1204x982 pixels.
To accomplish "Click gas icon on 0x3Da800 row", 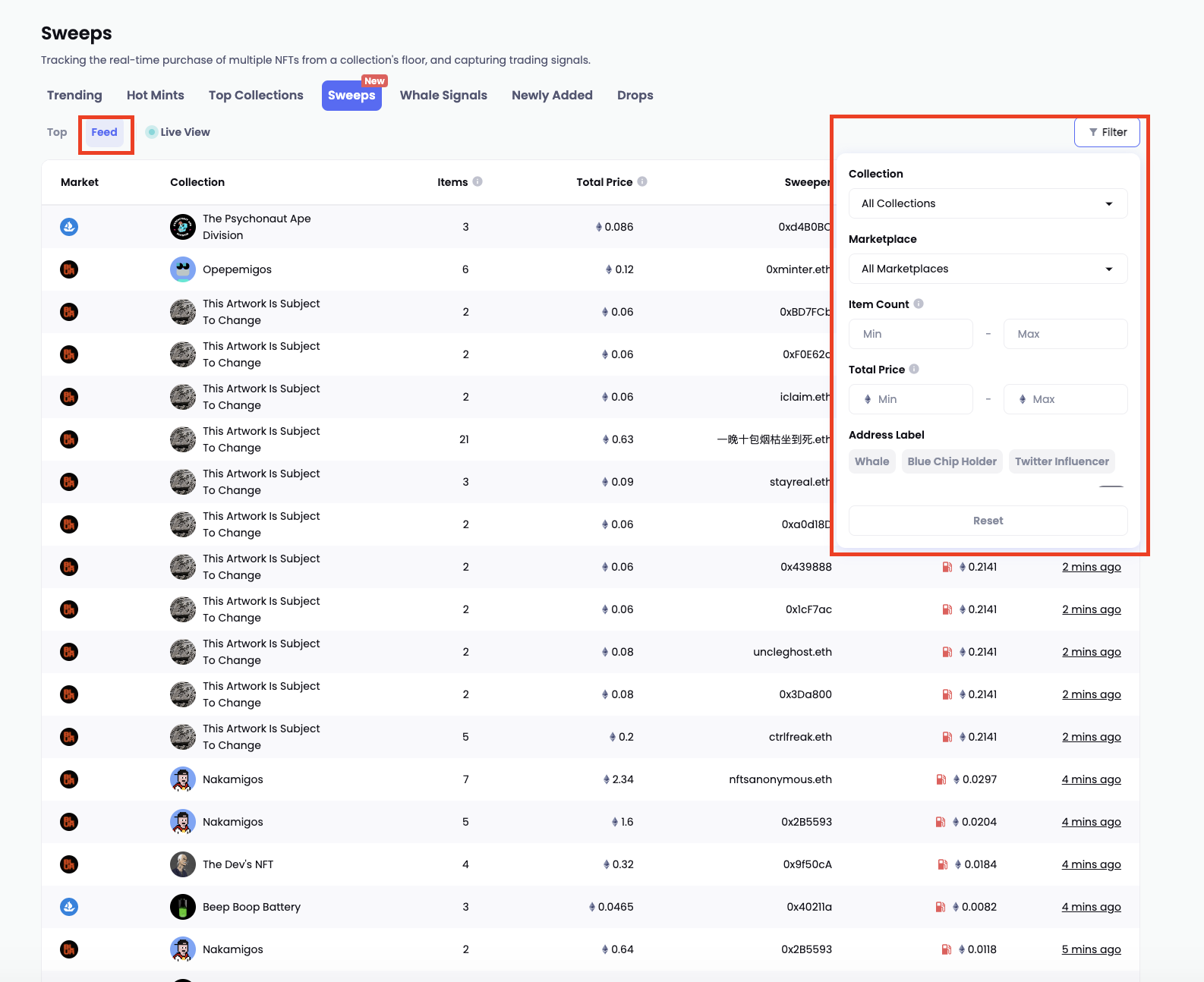I will [x=947, y=694].
